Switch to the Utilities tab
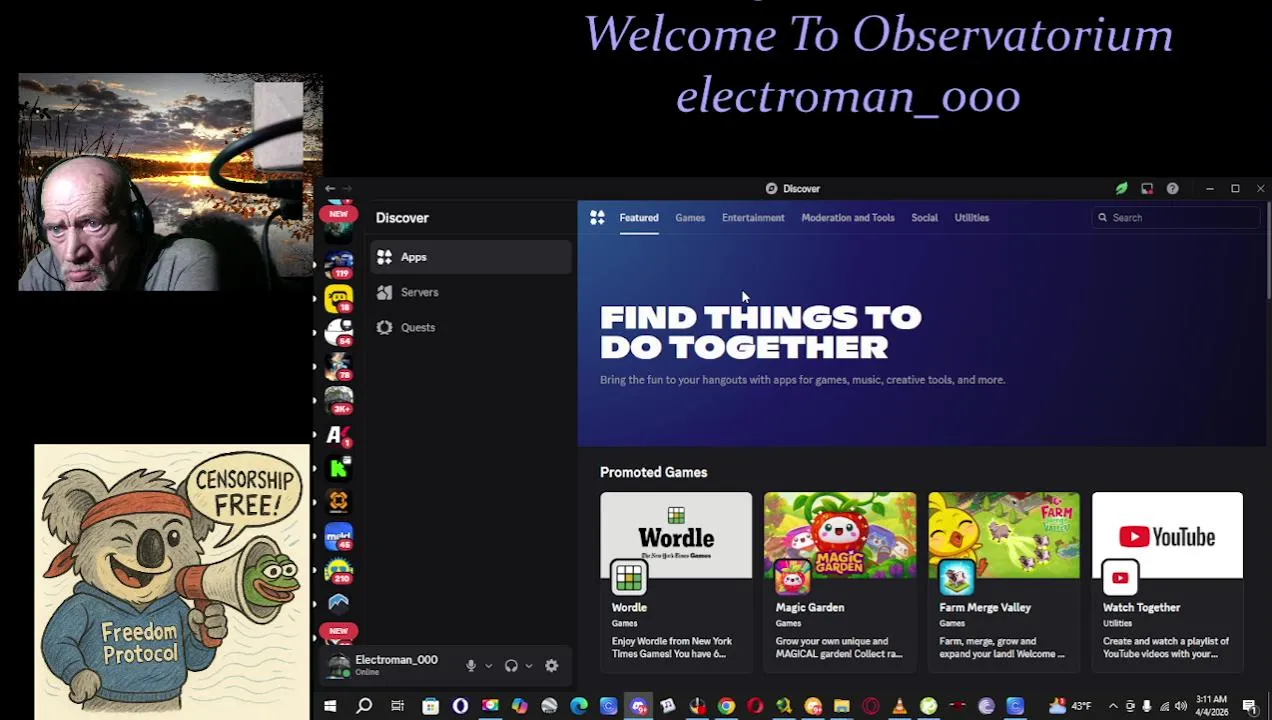 point(971,217)
